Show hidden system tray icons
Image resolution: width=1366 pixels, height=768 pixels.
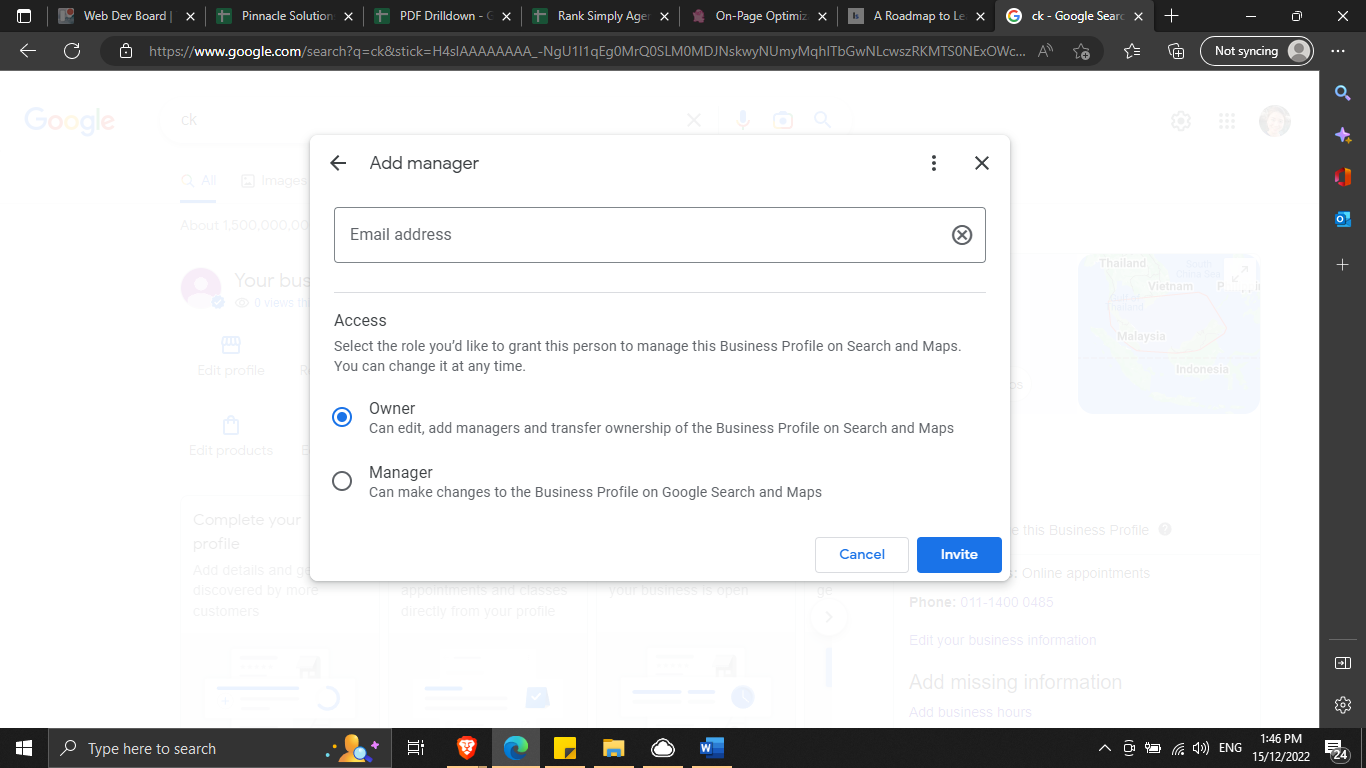pyautogui.click(x=1104, y=748)
